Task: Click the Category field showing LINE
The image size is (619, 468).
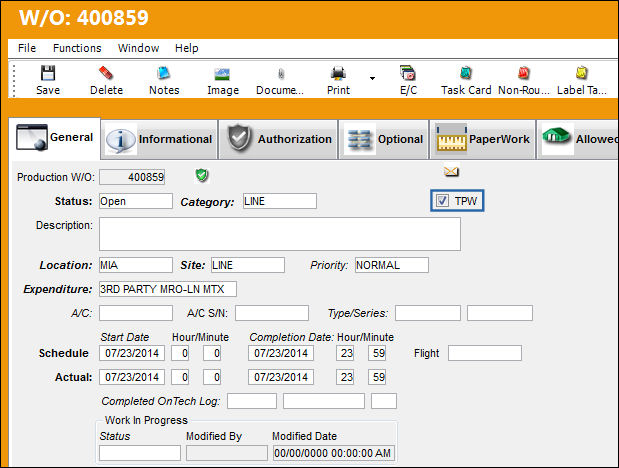Action: point(280,201)
